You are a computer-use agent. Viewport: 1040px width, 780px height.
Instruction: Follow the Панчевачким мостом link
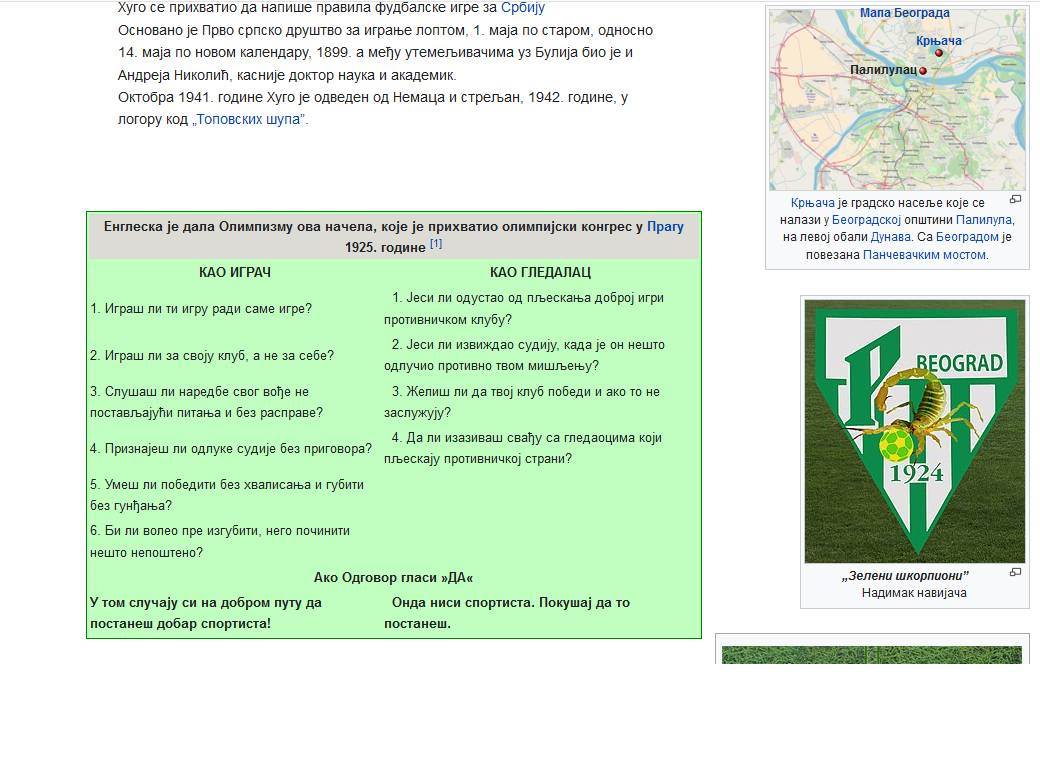coord(924,254)
